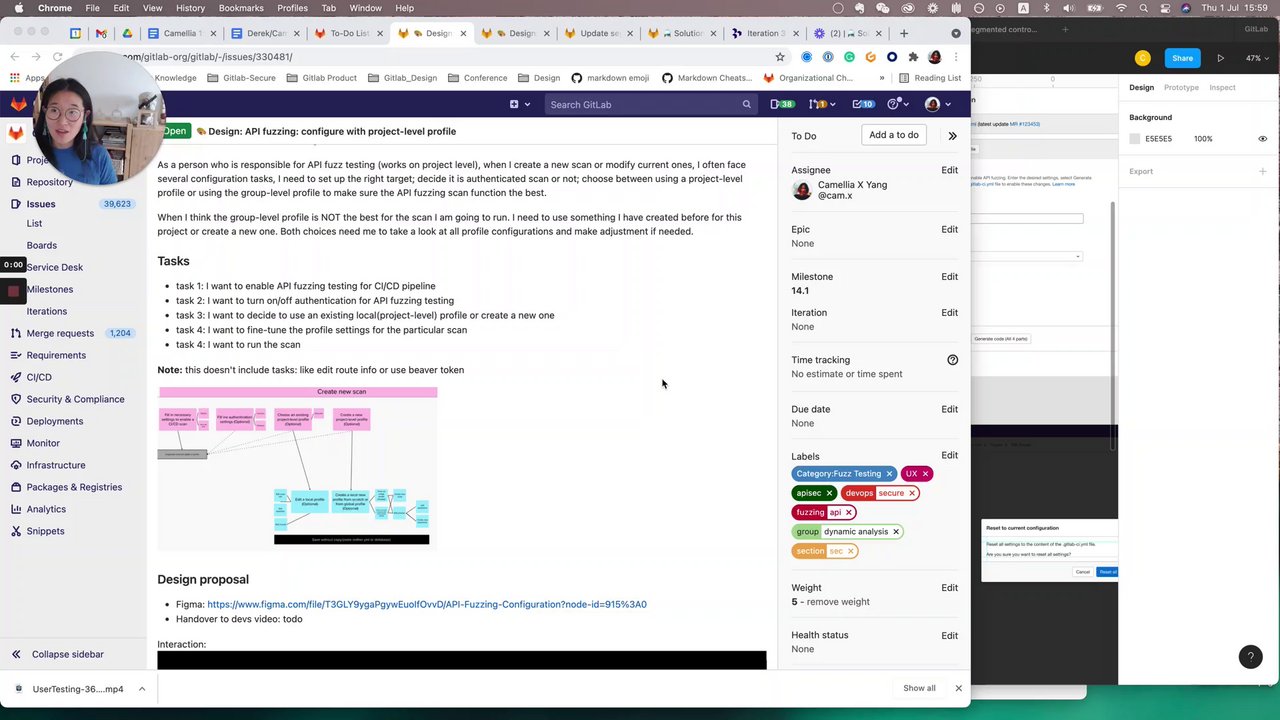Open CI/CD in left sidebar
The width and height of the screenshot is (1280, 720).
click(x=39, y=377)
